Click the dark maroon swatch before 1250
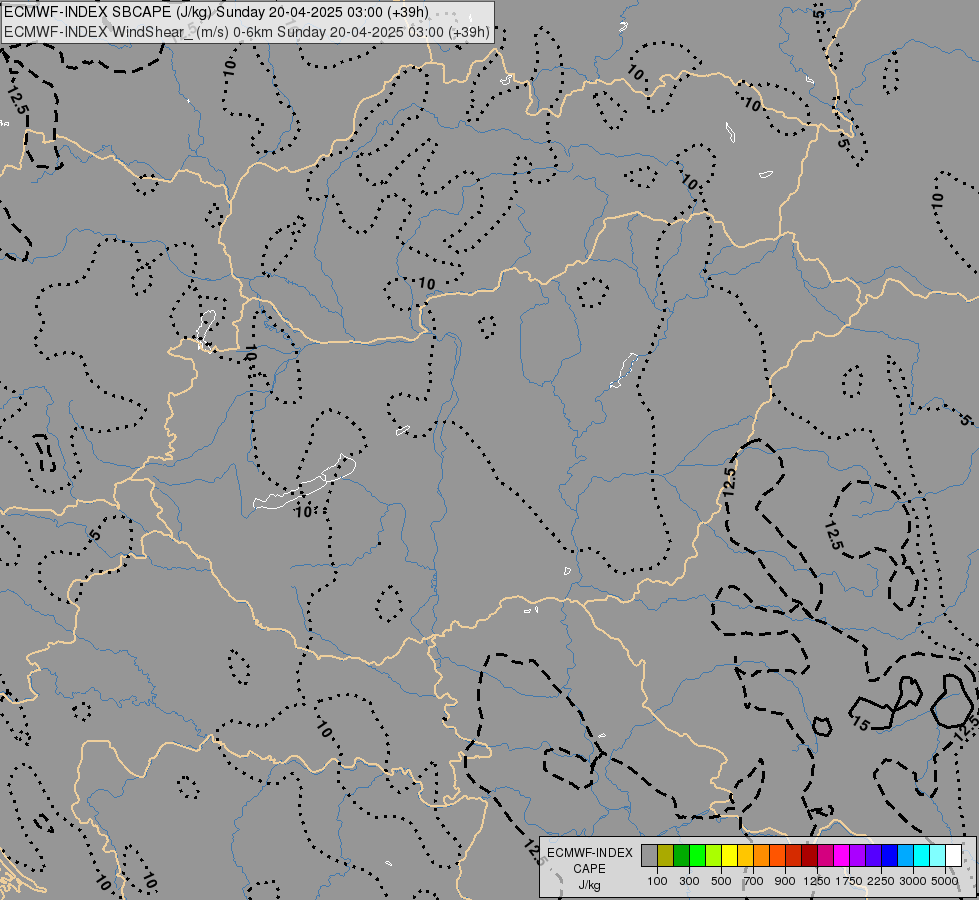979x900 pixels. click(x=810, y=856)
